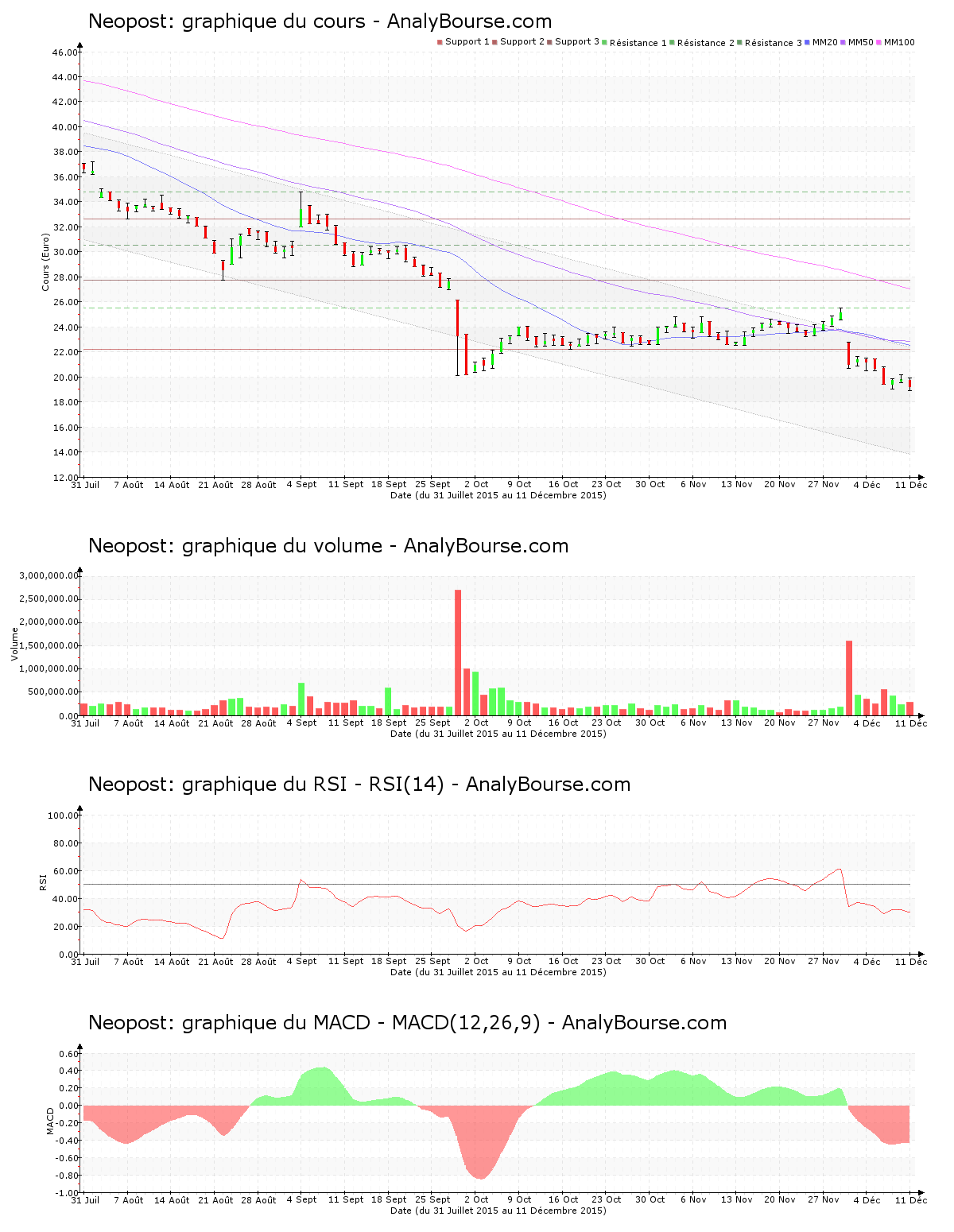Click the Résistance 2 legend marker
954x1232 pixels.
pyautogui.click(x=673, y=43)
